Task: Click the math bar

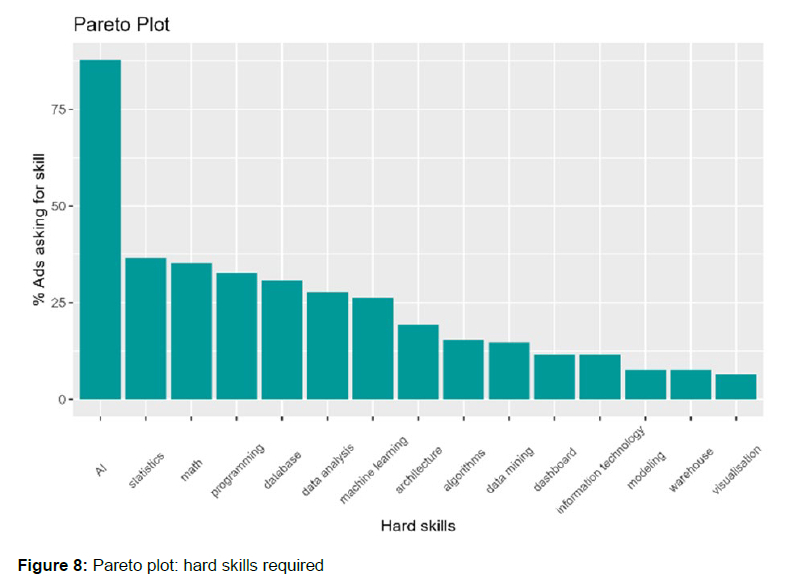Action: [x=191, y=331]
